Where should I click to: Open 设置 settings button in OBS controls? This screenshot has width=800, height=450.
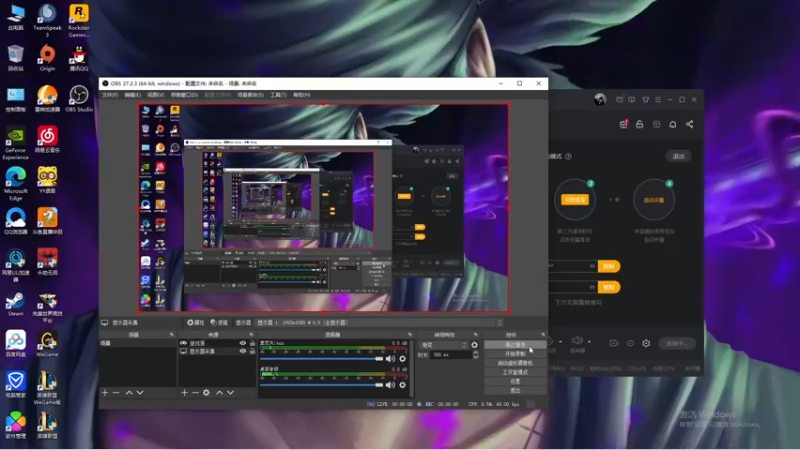(515, 382)
